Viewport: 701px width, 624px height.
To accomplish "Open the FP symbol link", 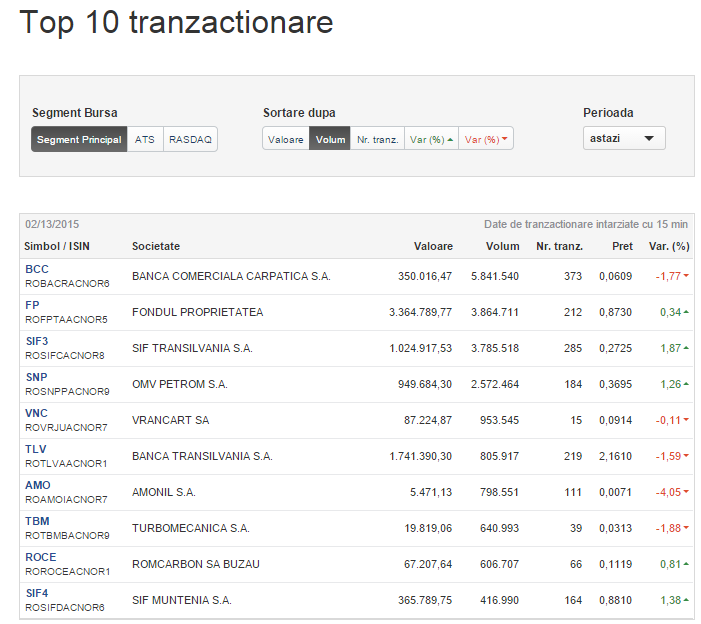I will 32,305.
